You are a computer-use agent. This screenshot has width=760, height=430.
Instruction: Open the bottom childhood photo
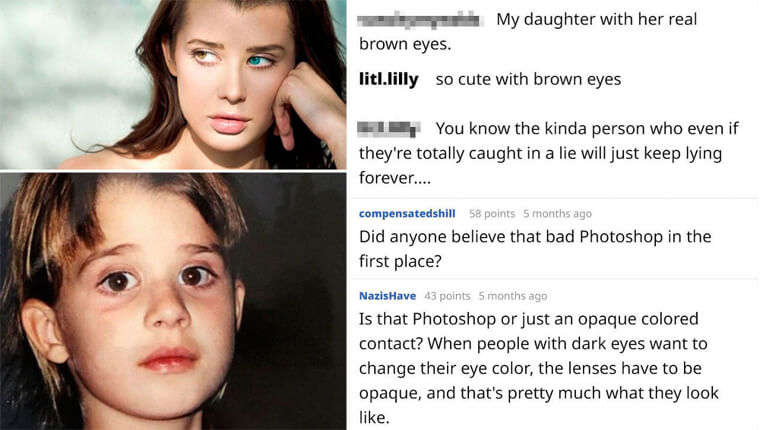[173, 301]
